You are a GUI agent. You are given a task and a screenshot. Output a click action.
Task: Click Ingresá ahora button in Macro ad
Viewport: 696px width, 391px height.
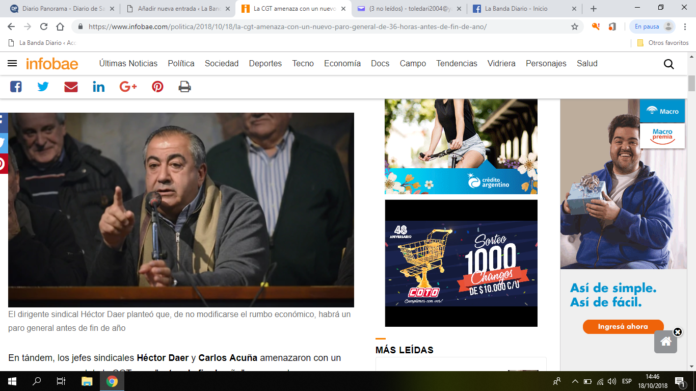point(623,327)
